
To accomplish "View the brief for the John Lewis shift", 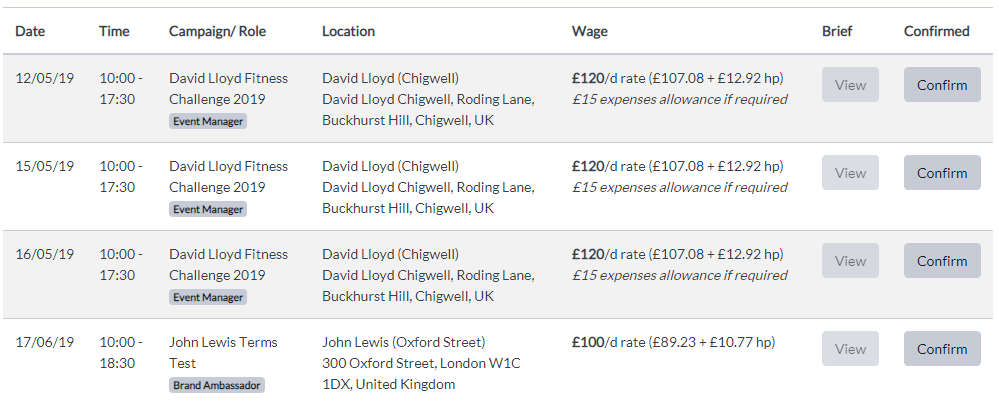I will pos(850,348).
